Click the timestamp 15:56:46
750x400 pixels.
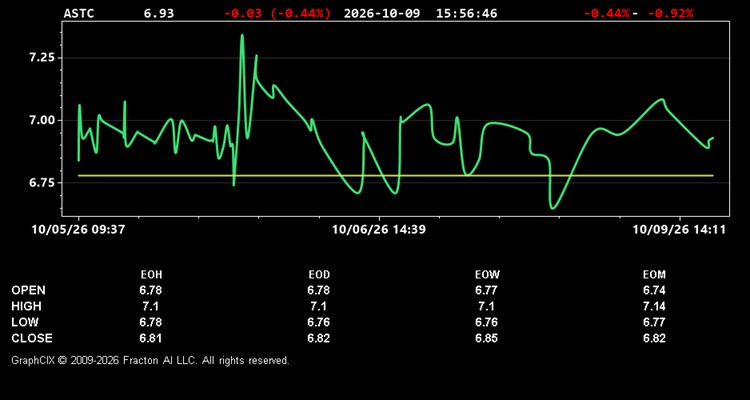click(466, 13)
